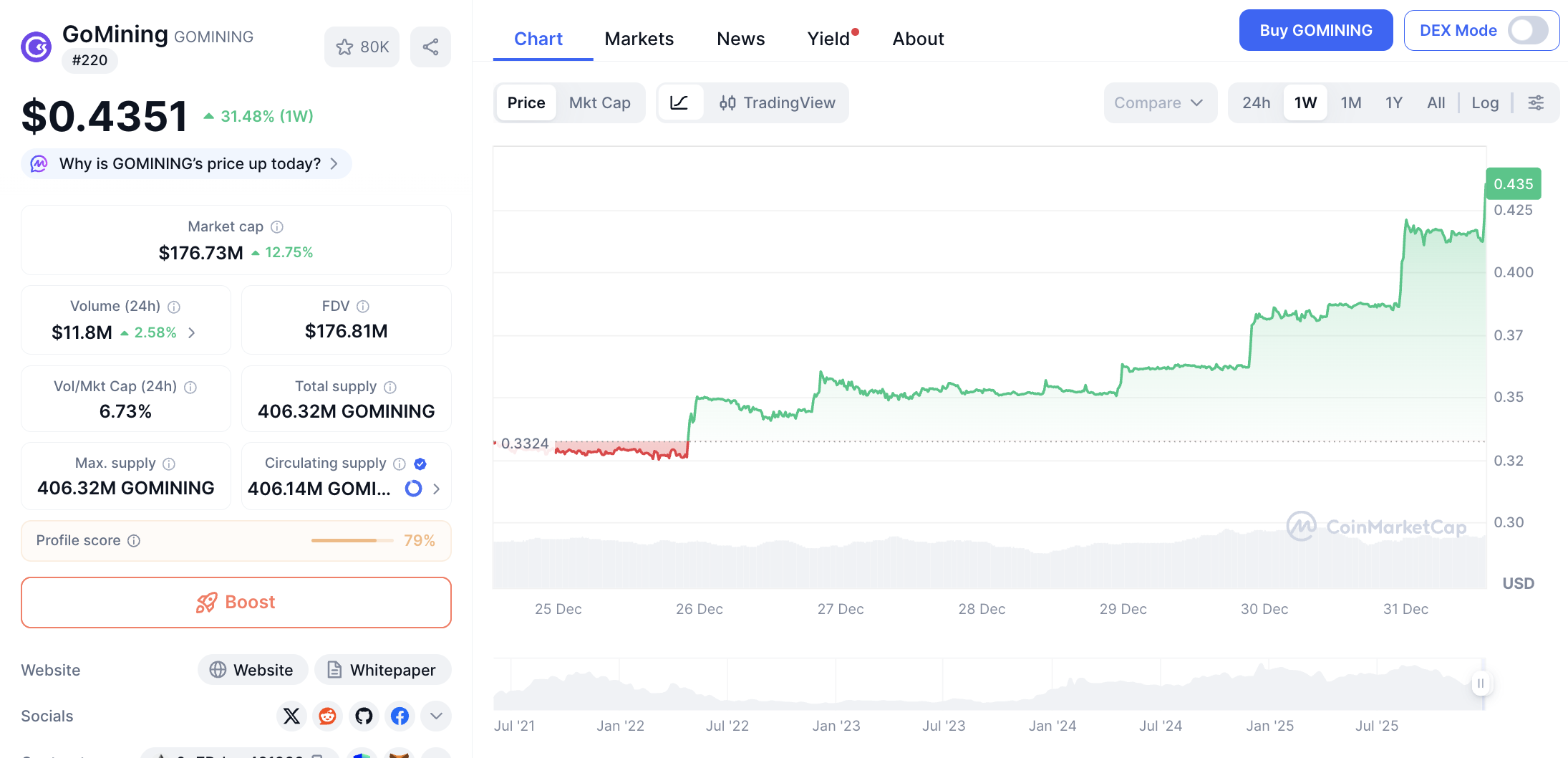Add GoMining to watchlist via star
The height and width of the screenshot is (758, 1568).
[x=362, y=47]
